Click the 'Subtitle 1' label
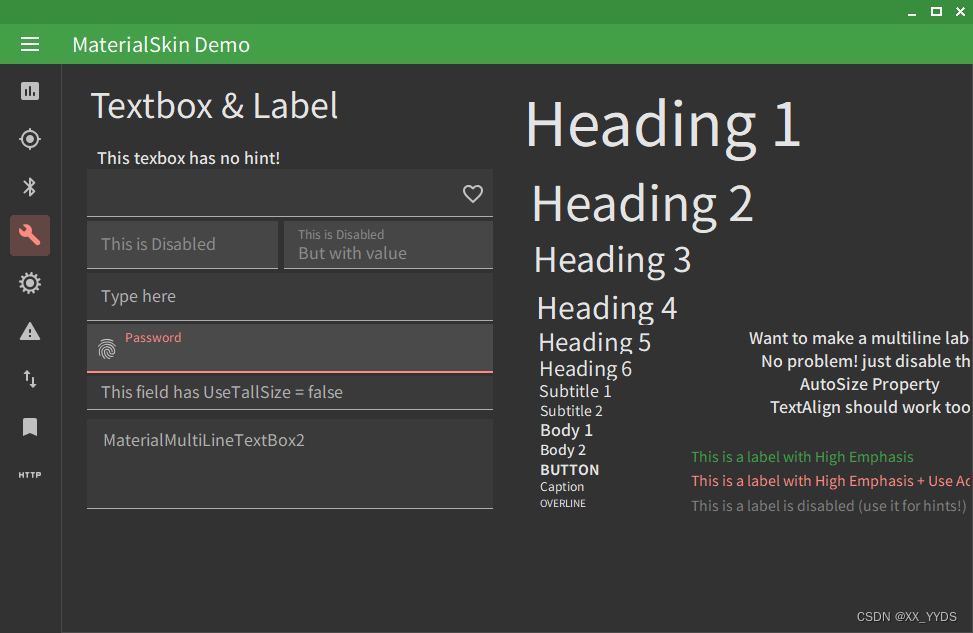The image size is (973, 633). point(575,392)
